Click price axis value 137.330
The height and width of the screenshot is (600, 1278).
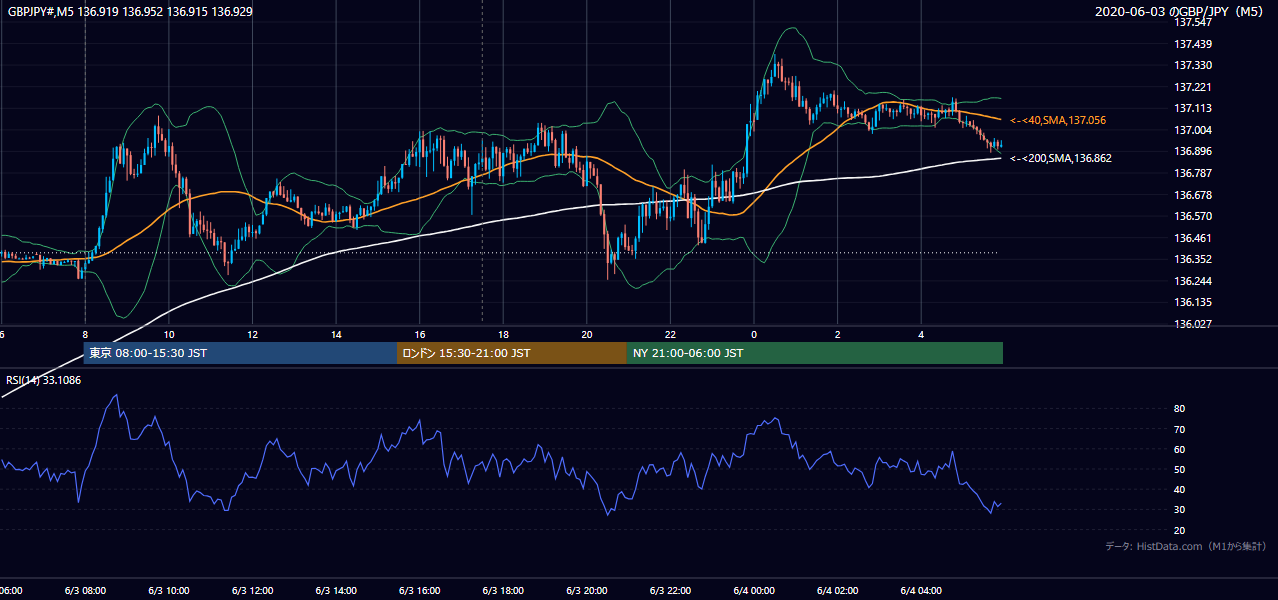pos(1193,65)
